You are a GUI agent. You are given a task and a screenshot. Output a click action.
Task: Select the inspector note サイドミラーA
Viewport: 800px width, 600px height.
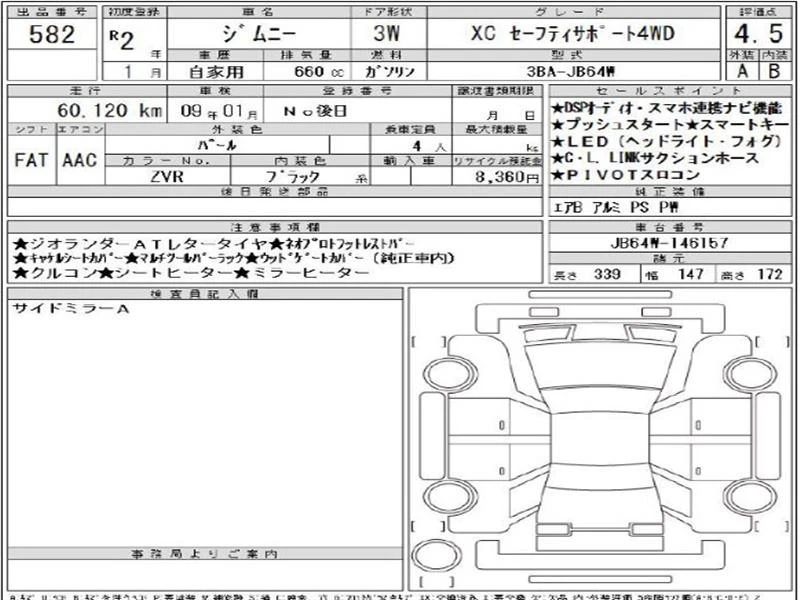70,309
